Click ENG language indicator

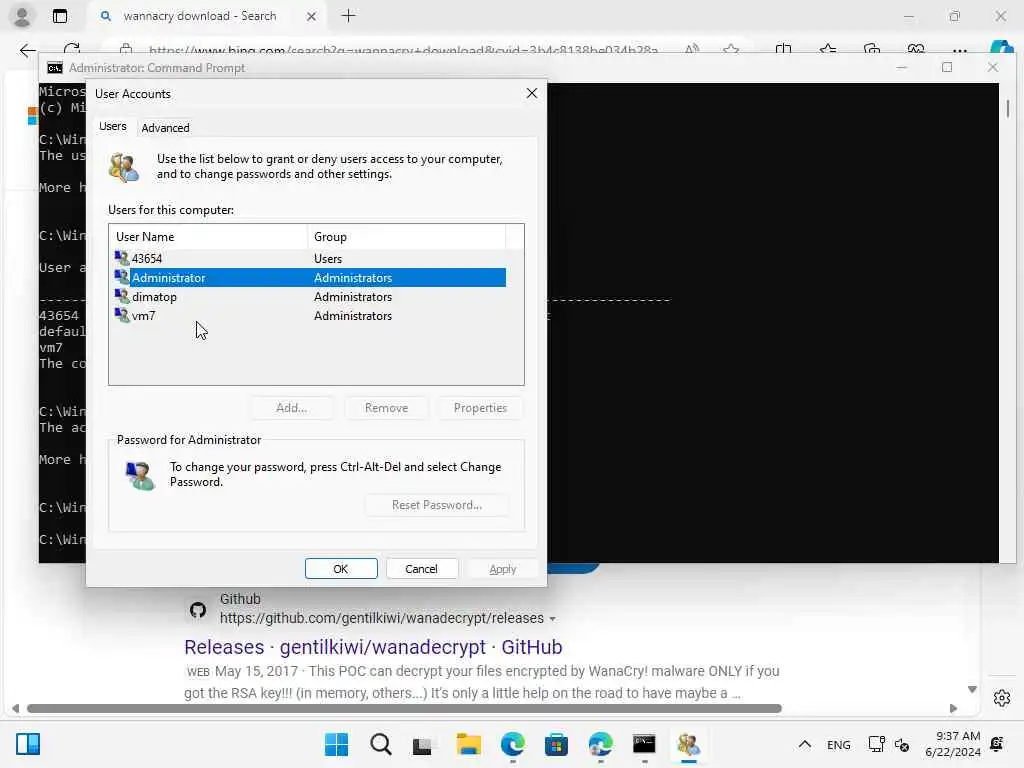point(839,745)
